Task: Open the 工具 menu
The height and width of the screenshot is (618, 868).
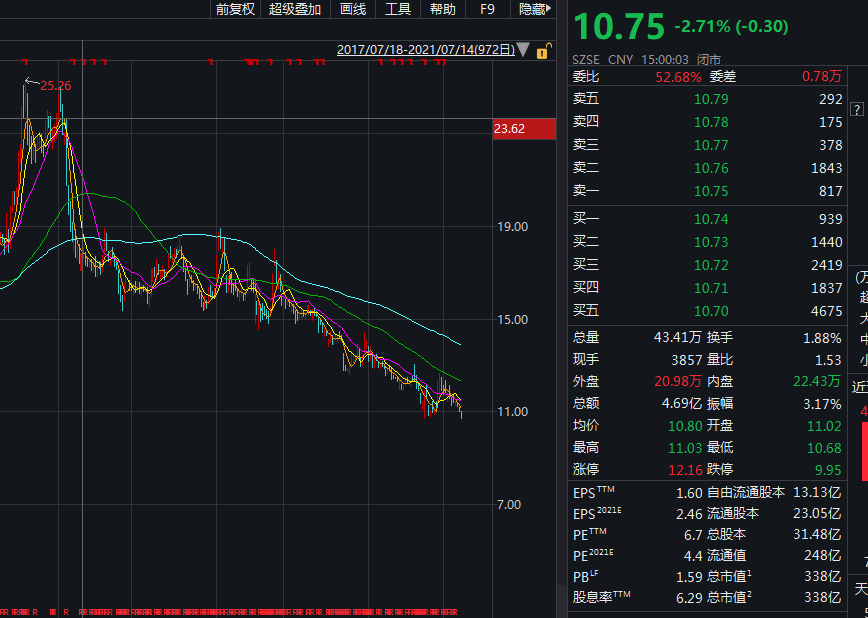Action: [x=398, y=9]
